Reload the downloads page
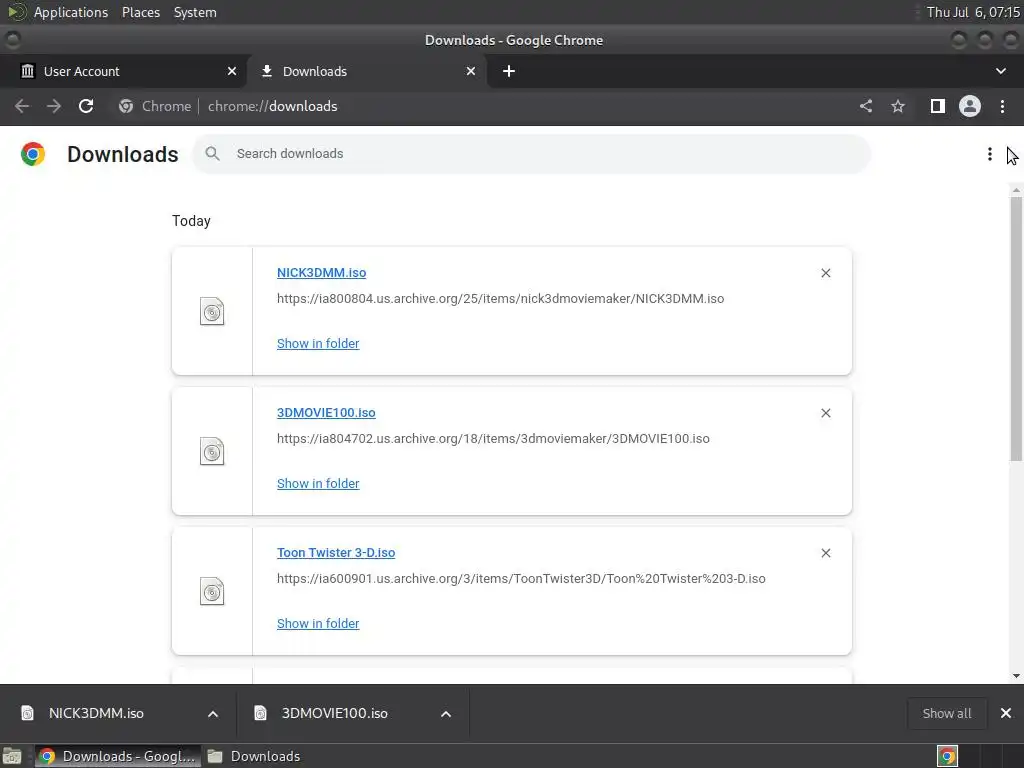Viewport: 1024px width, 768px height. [x=86, y=106]
